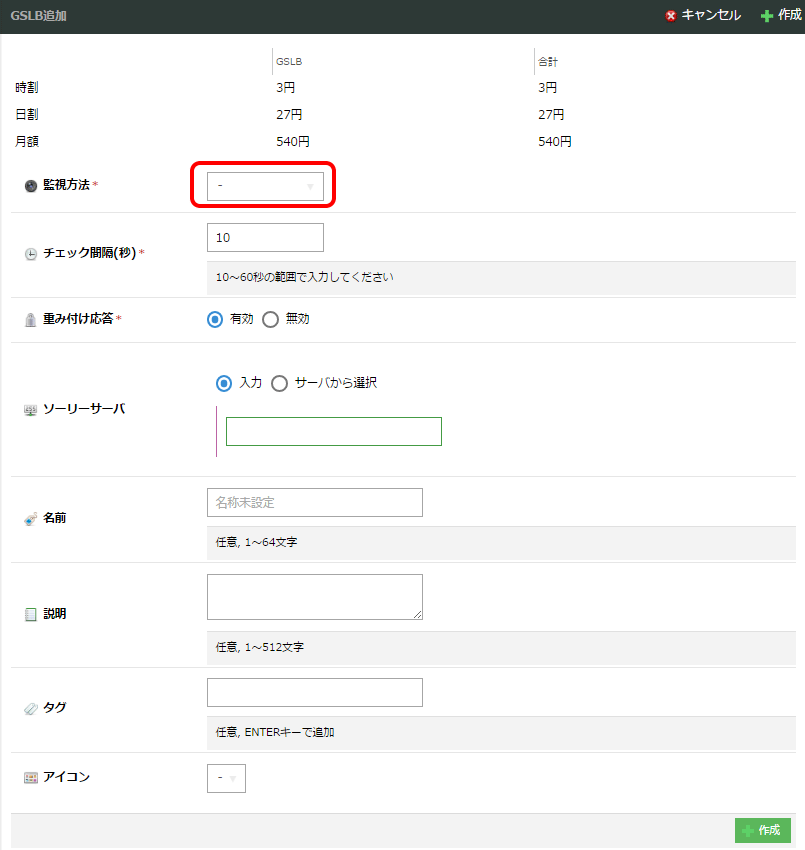This screenshot has height=850, width=805.
Task: Click the notepad icon beside 説明
Action: 30,614
